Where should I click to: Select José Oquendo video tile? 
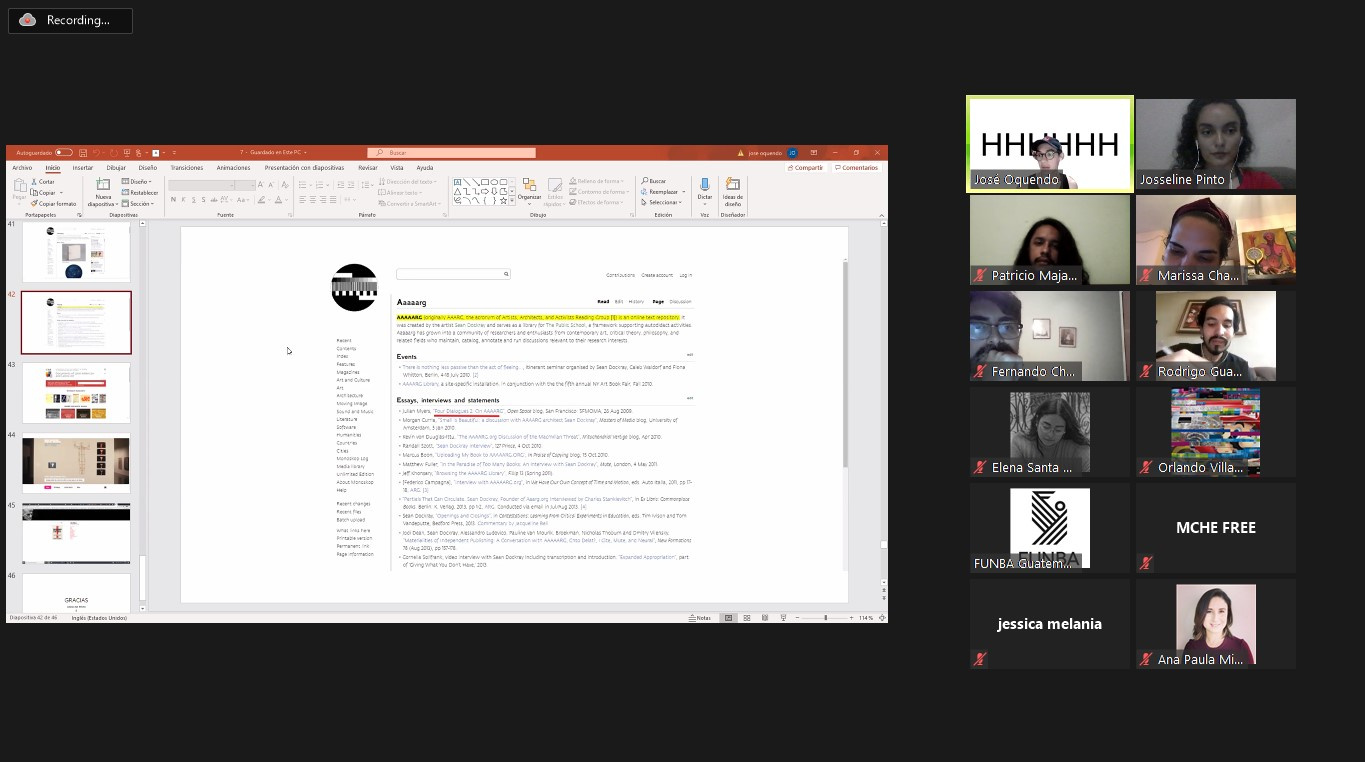coord(1050,143)
